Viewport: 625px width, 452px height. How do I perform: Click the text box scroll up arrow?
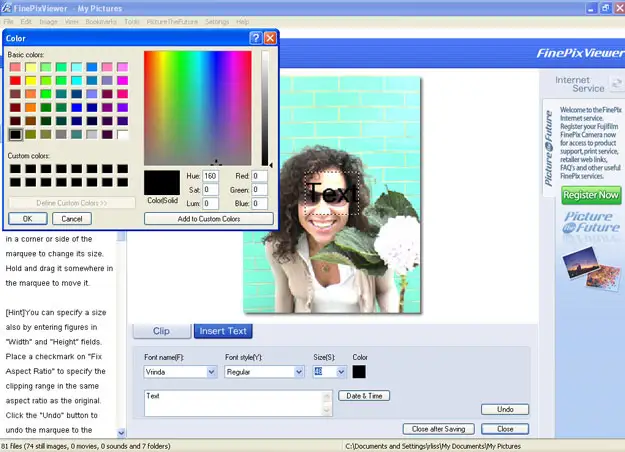point(327,396)
